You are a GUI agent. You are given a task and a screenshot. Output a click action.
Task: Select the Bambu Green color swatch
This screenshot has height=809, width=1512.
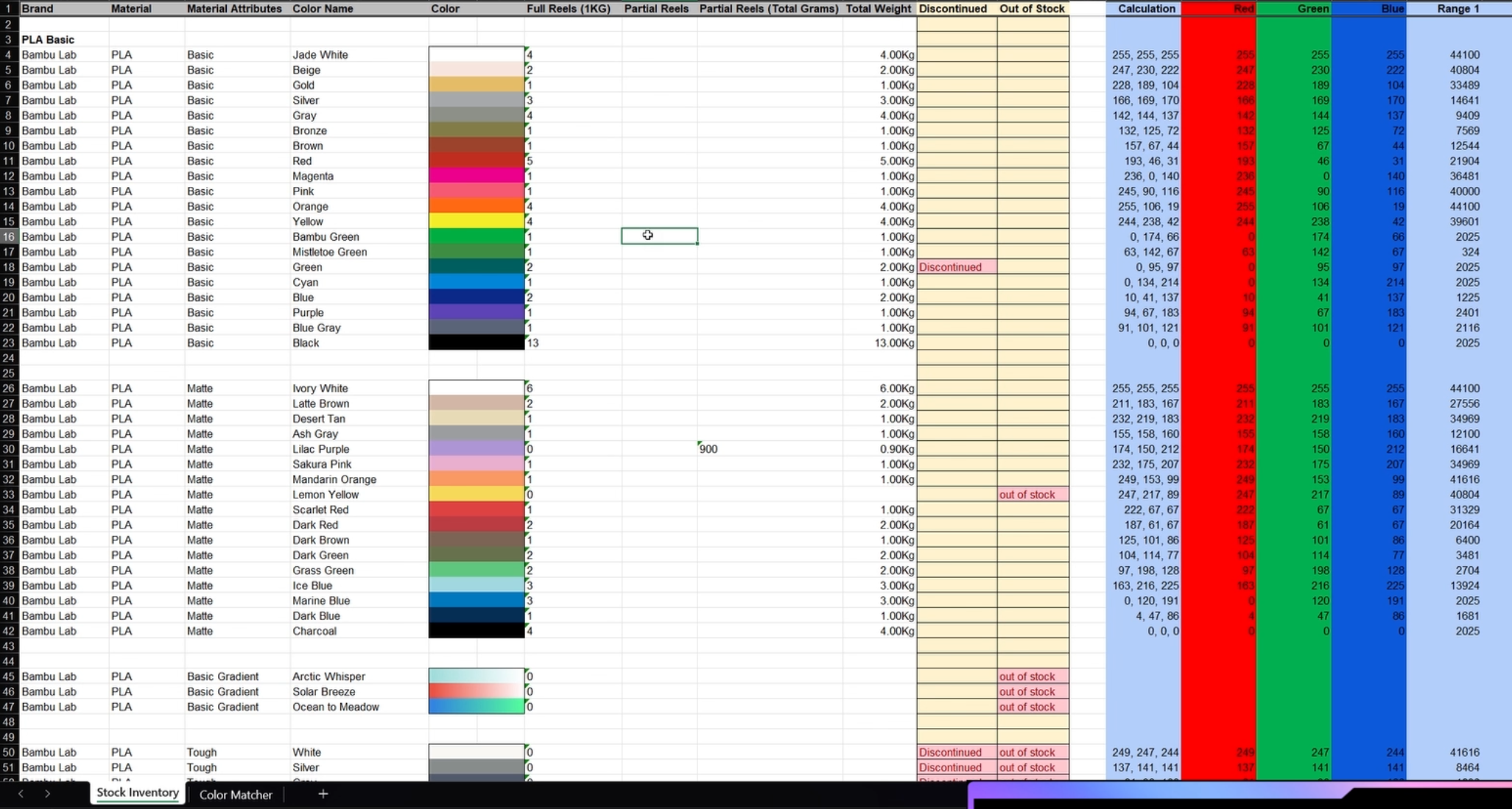point(476,236)
